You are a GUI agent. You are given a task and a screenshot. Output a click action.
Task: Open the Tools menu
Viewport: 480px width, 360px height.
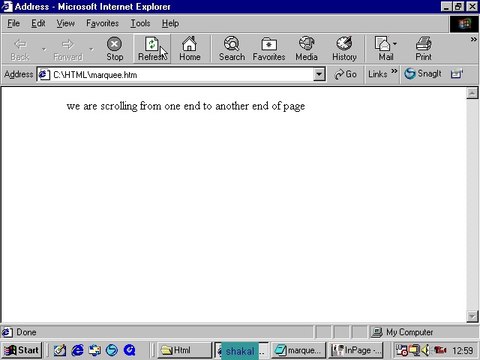pyautogui.click(x=140, y=23)
